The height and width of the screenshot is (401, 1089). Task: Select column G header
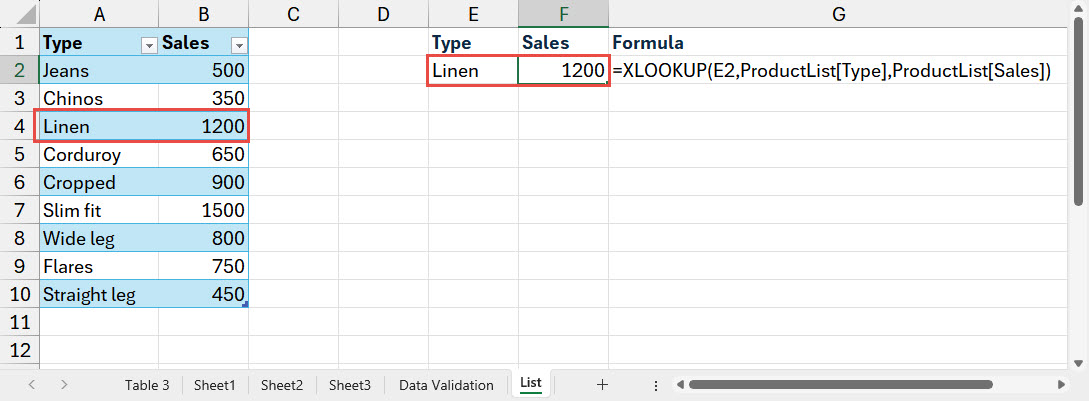tap(838, 14)
